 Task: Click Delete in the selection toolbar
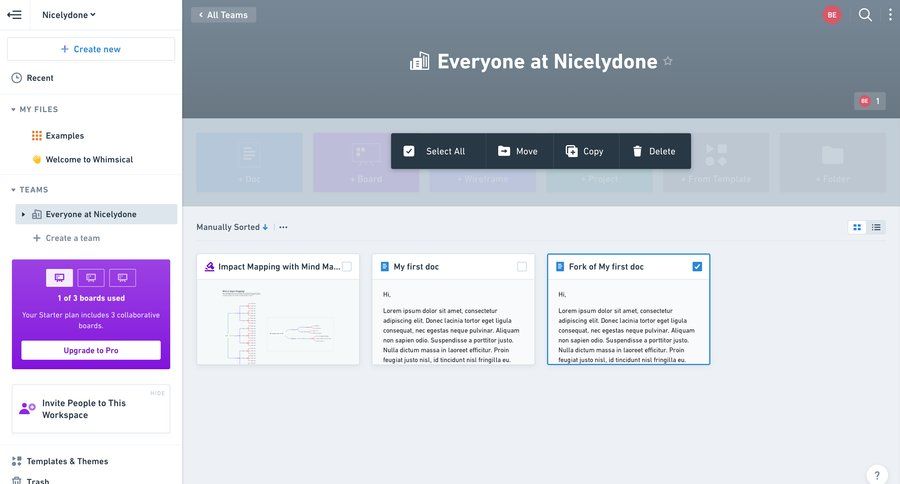point(654,152)
